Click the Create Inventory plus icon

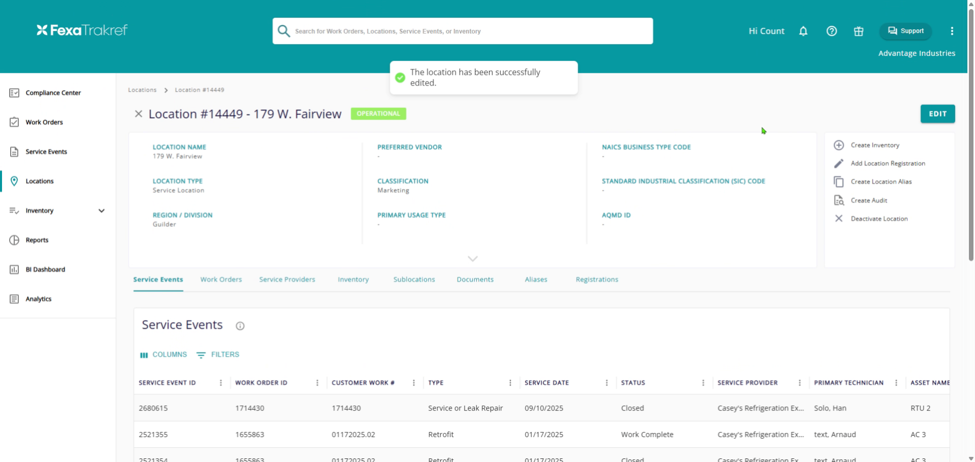(x=839, y=145)
